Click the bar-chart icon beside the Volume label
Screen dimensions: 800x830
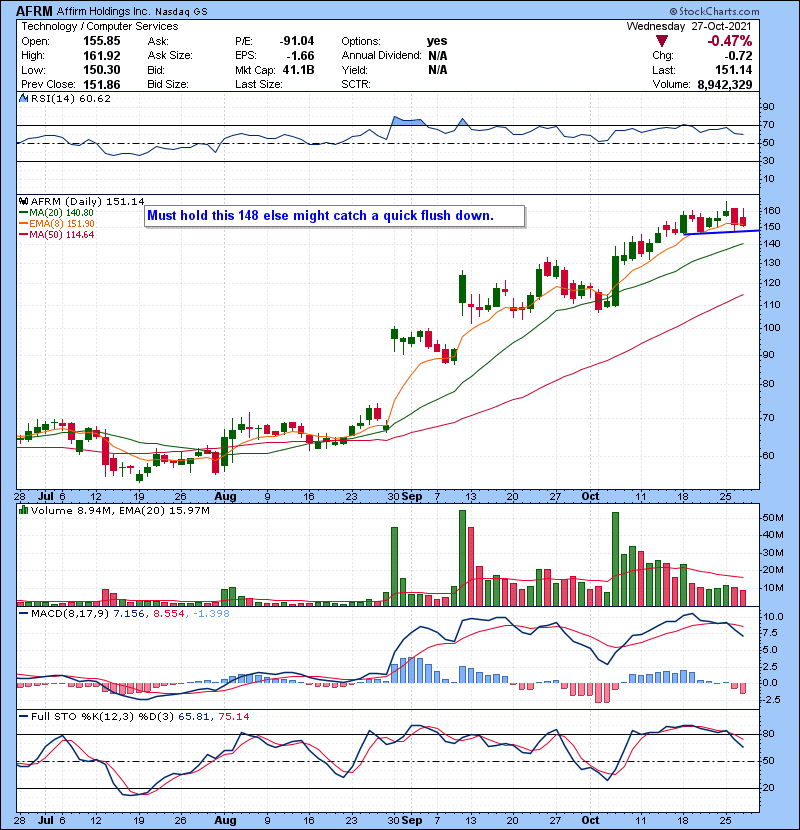coord(23,510)
